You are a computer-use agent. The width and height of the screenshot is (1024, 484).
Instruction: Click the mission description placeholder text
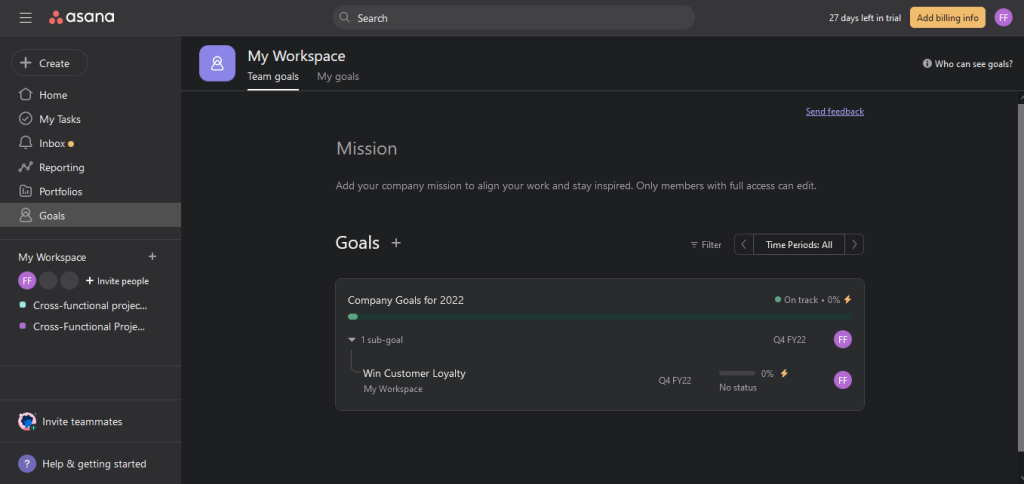click(576, 186)
